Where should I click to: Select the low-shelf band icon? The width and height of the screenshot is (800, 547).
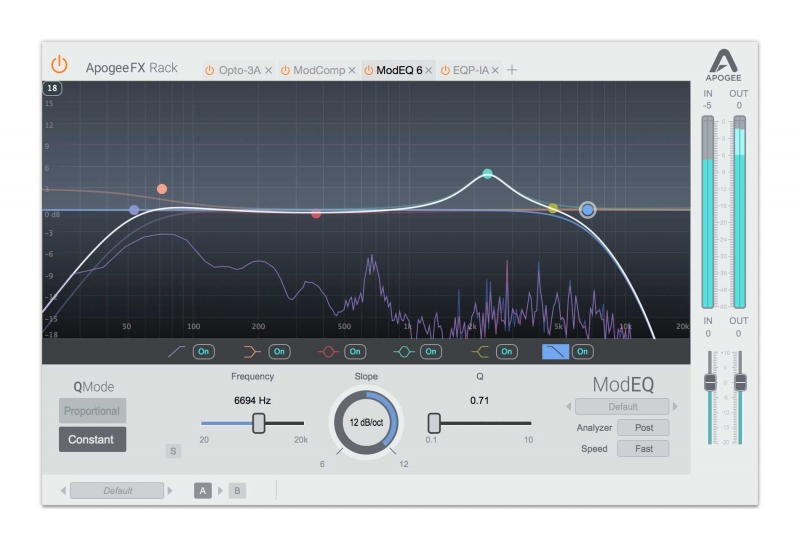point(252,352)
